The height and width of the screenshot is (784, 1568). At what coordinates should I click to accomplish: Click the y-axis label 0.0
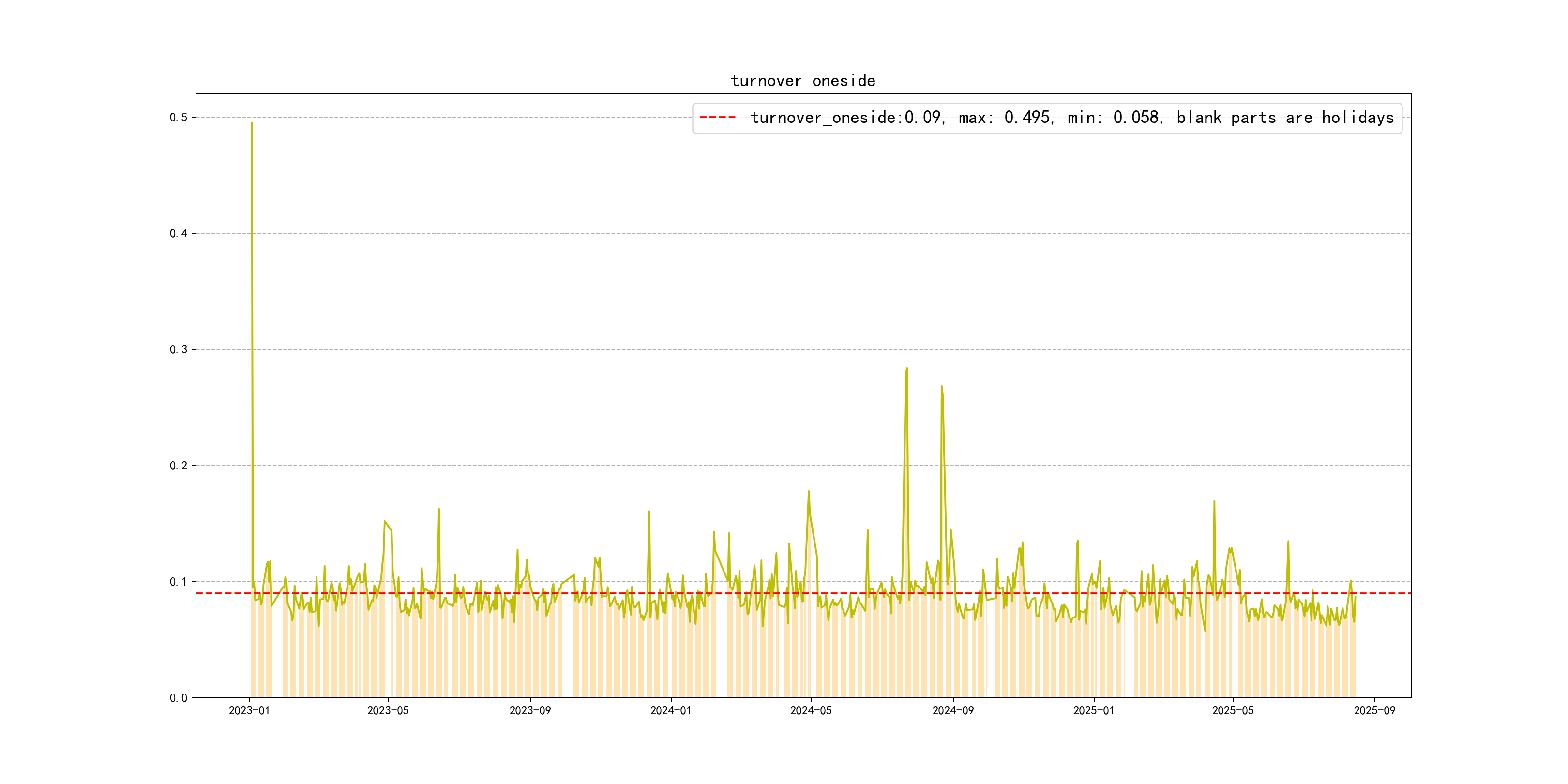click(x=179, y=698)
